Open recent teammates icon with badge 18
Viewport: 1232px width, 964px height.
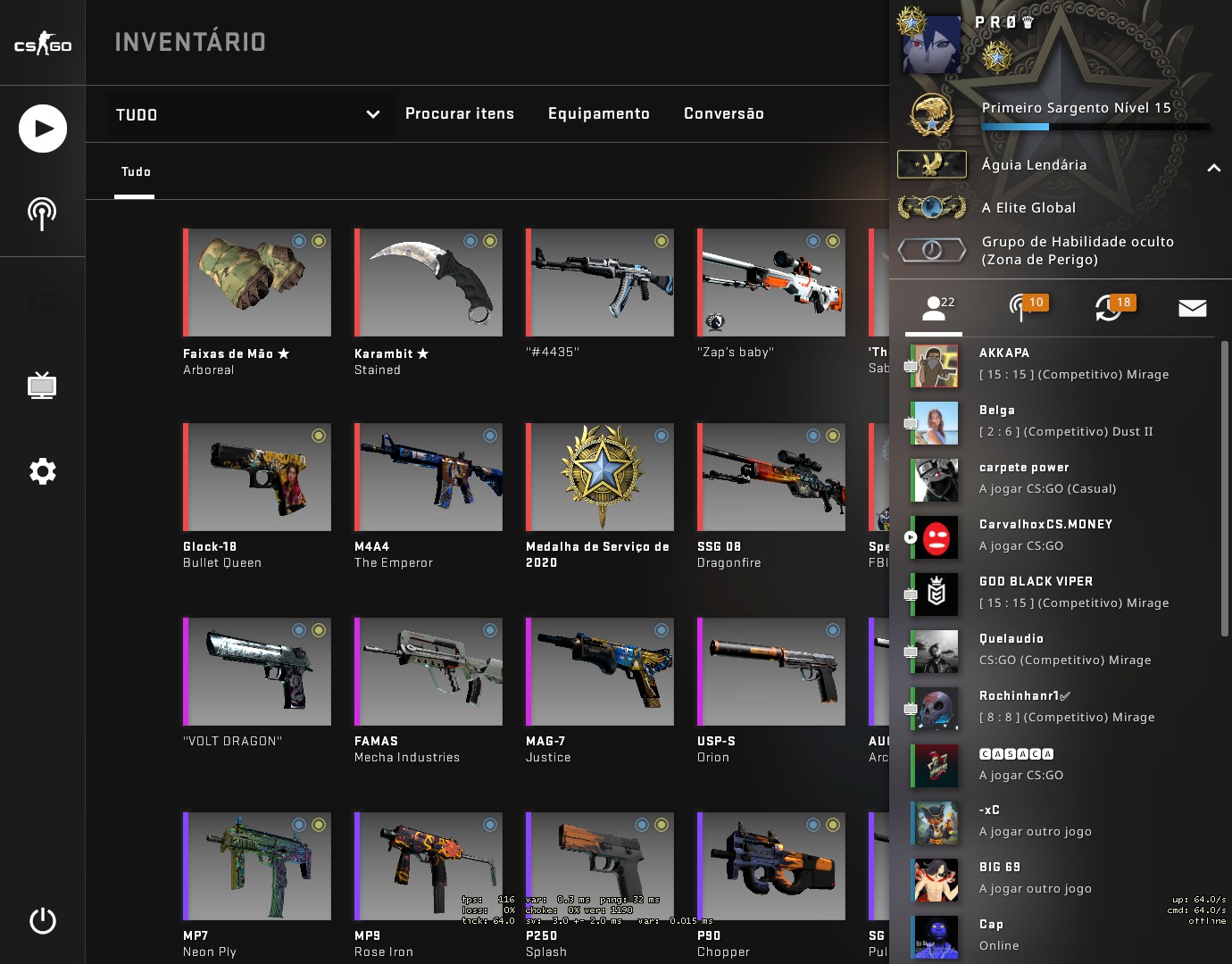[x=1114, y=307]
